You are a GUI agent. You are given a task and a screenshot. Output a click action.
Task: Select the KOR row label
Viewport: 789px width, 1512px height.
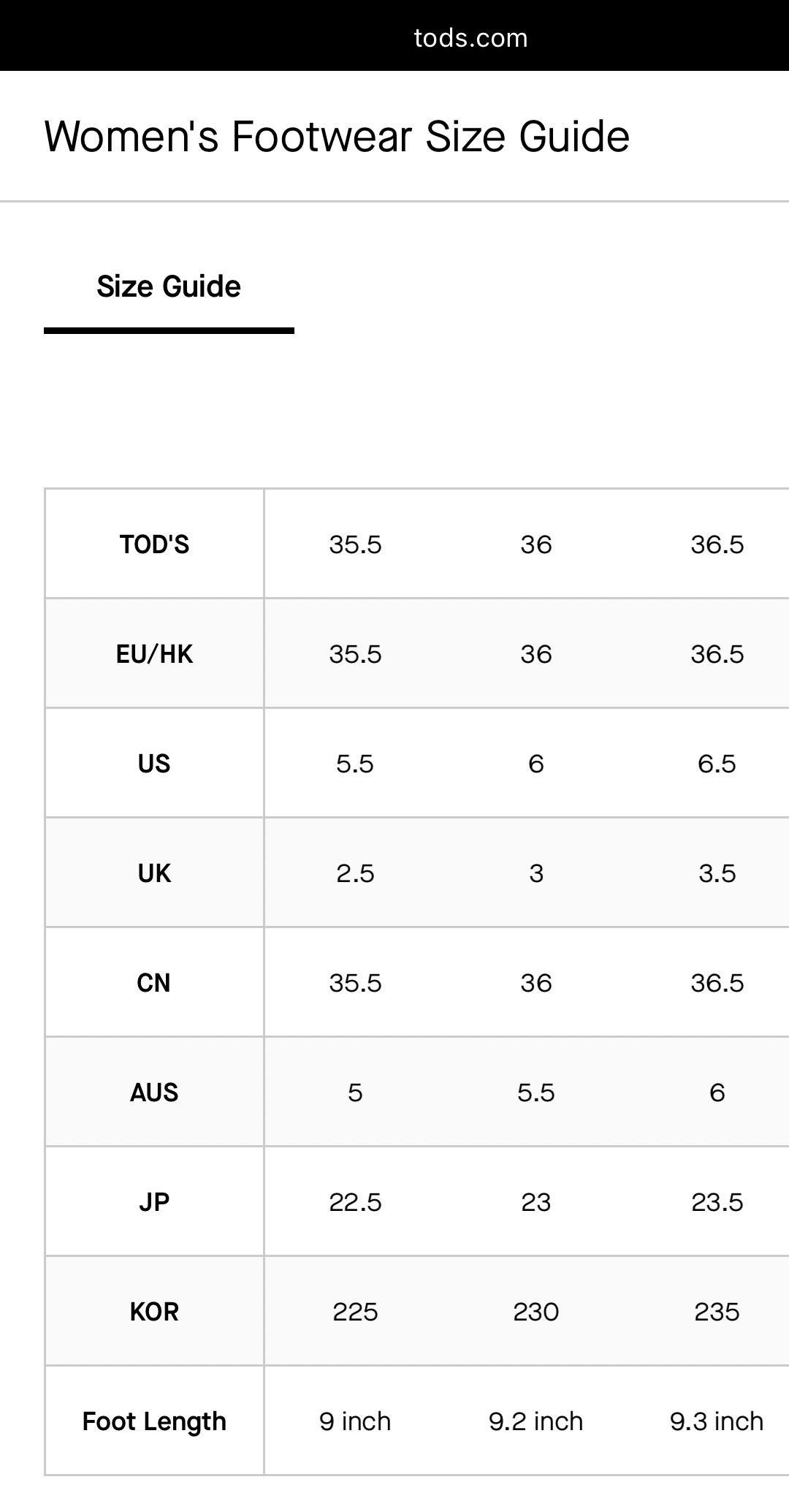click(154, 1312)
